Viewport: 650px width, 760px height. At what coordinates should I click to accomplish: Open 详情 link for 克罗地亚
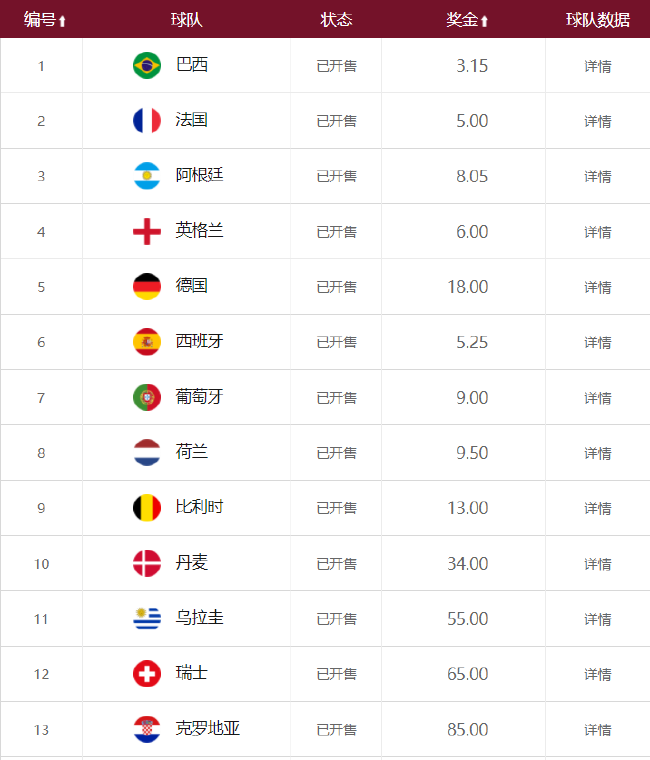tap(598, 730)
